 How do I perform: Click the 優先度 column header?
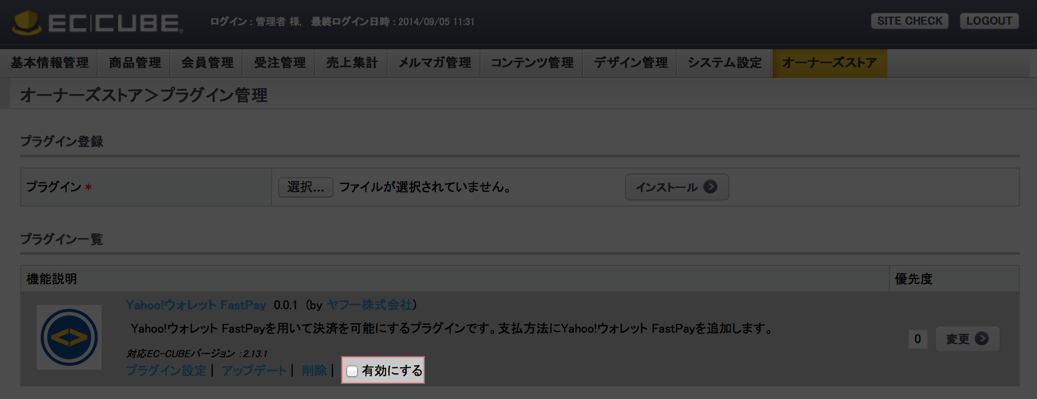tap(913, 279)
